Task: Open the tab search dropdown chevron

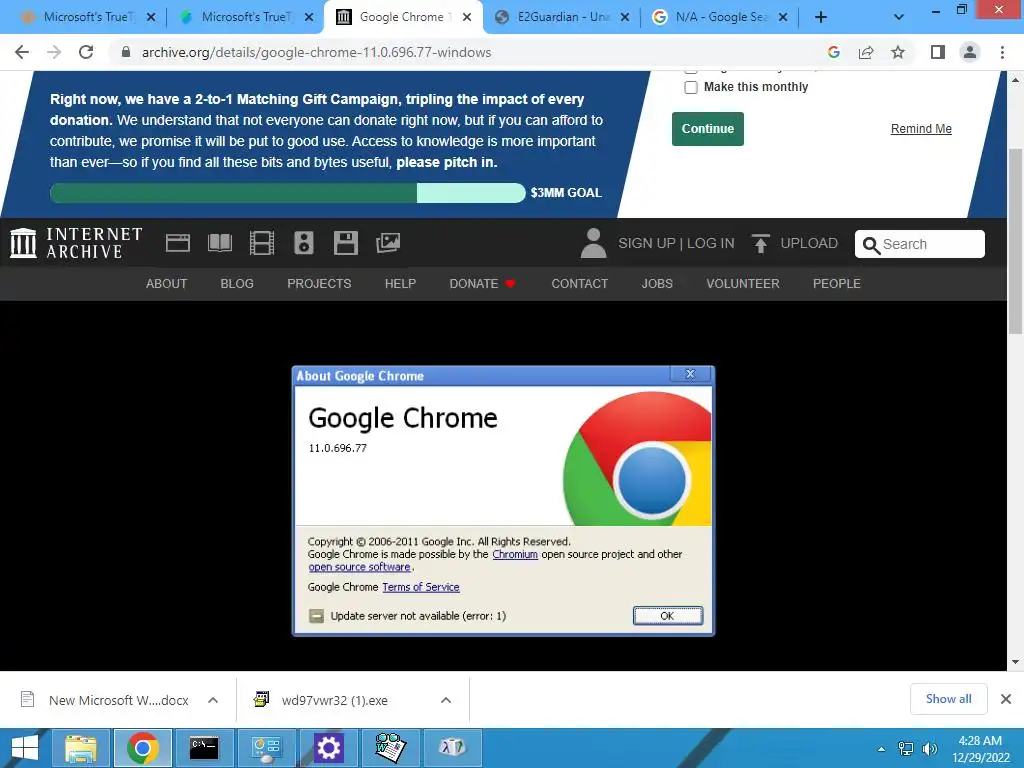Action: (x=899, y=17)
